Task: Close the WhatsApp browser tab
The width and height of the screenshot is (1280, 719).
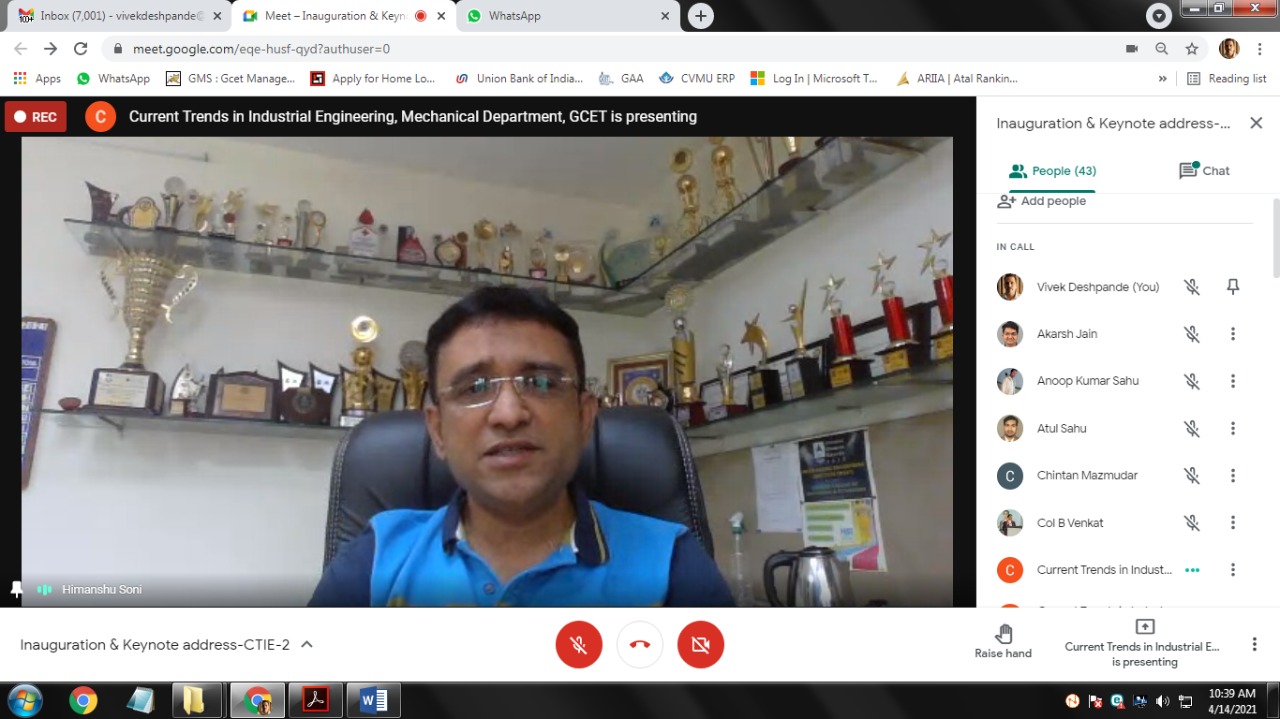Action: click(x=665, y=16)
